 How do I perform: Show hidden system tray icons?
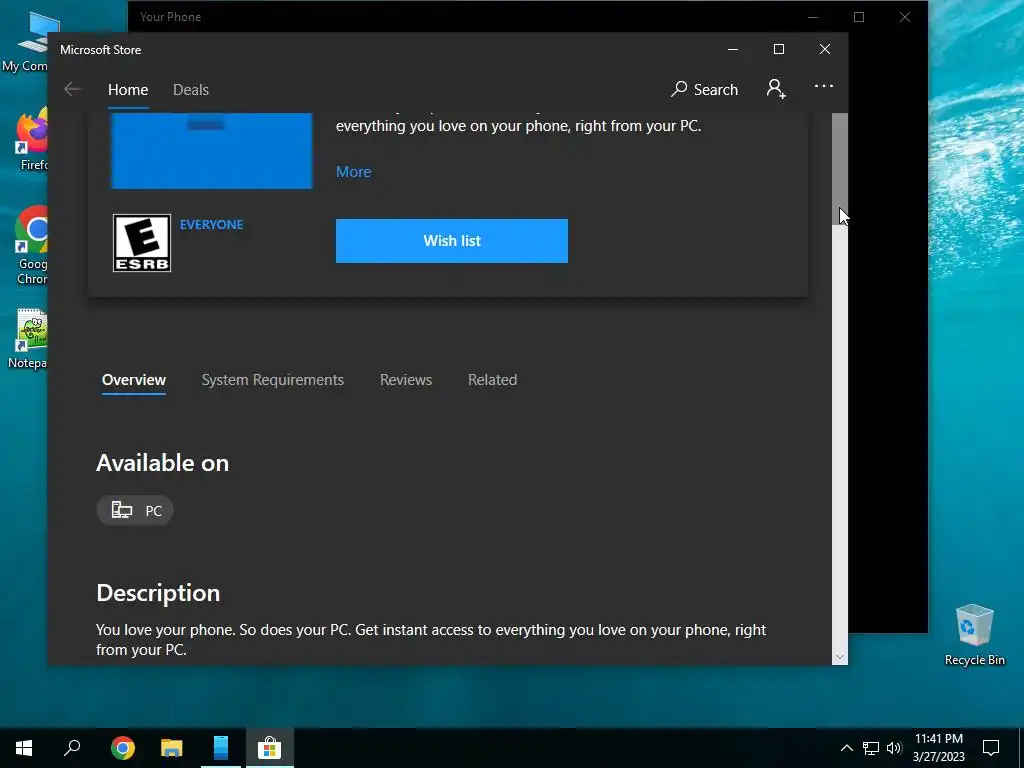tap(846, 748)
